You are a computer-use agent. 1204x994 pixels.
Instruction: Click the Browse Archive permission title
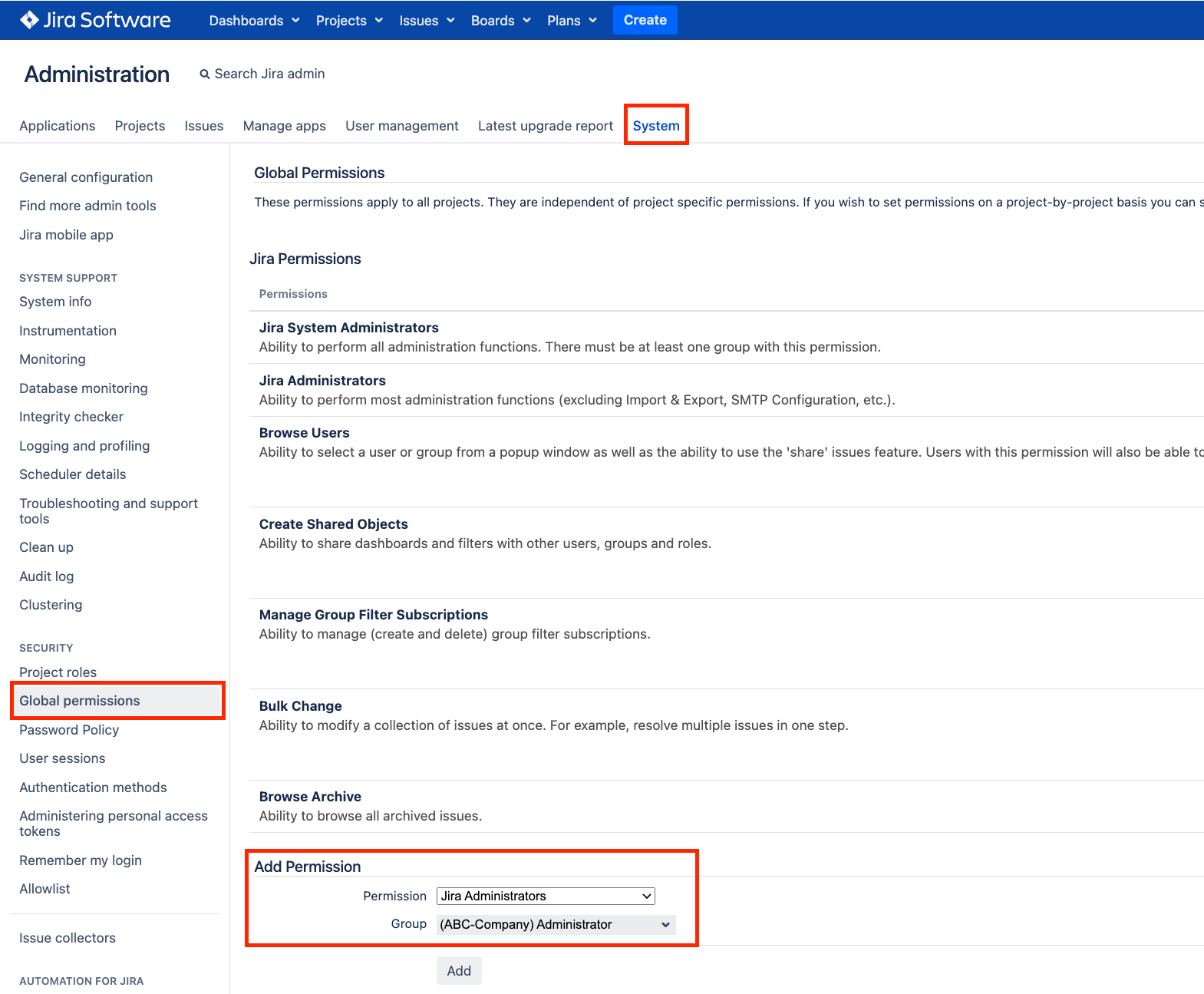(x=310, y=797)
